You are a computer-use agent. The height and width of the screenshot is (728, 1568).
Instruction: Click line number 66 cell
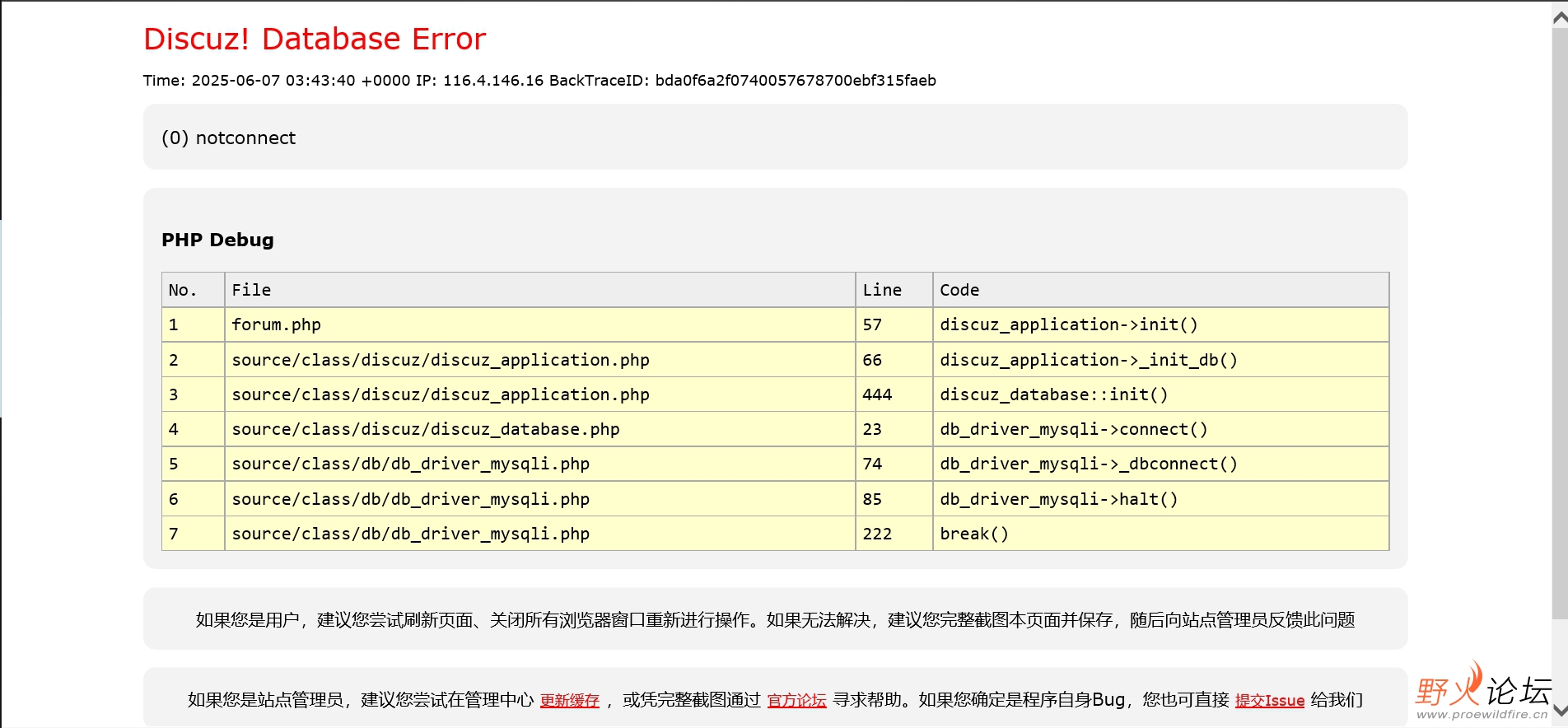pos(894,360)
